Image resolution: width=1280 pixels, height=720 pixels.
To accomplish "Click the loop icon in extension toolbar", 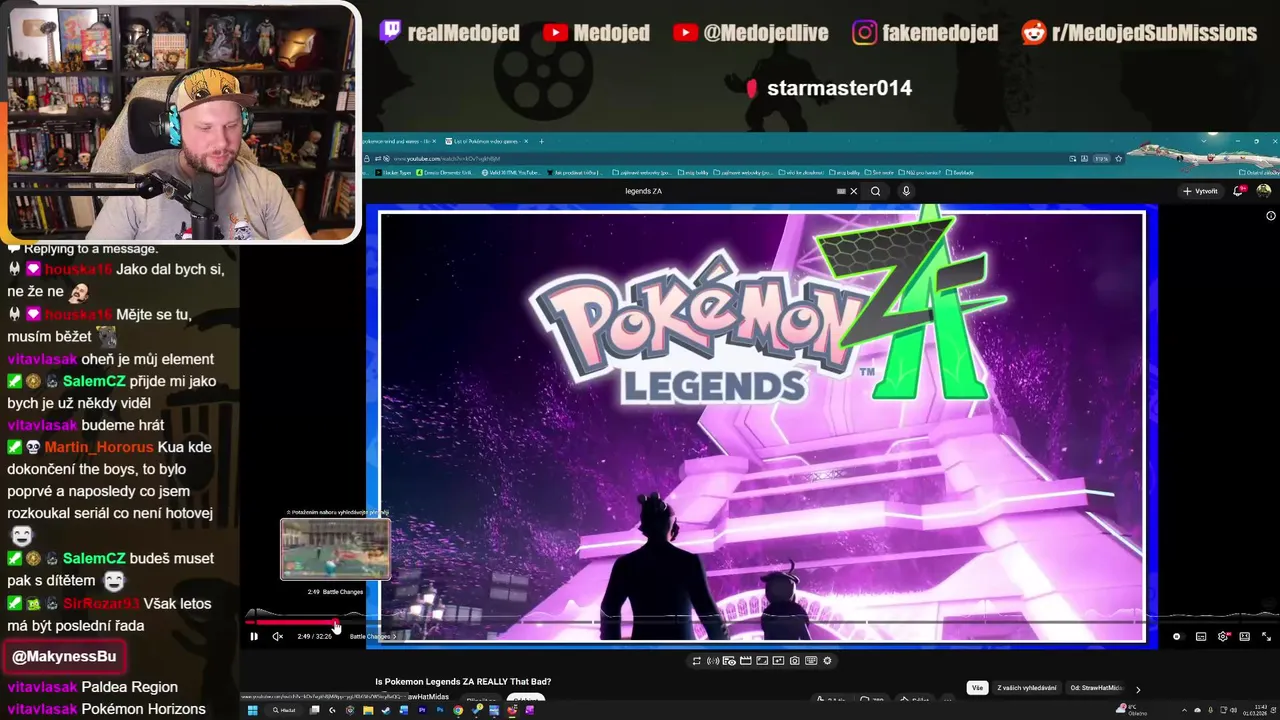I will [697, 661].
